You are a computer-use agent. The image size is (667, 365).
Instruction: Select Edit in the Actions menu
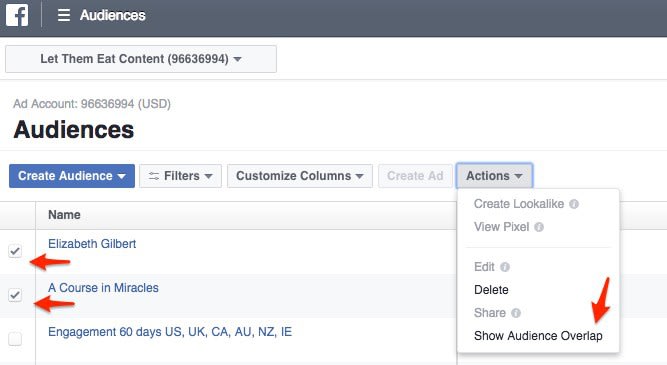[484, 267]
